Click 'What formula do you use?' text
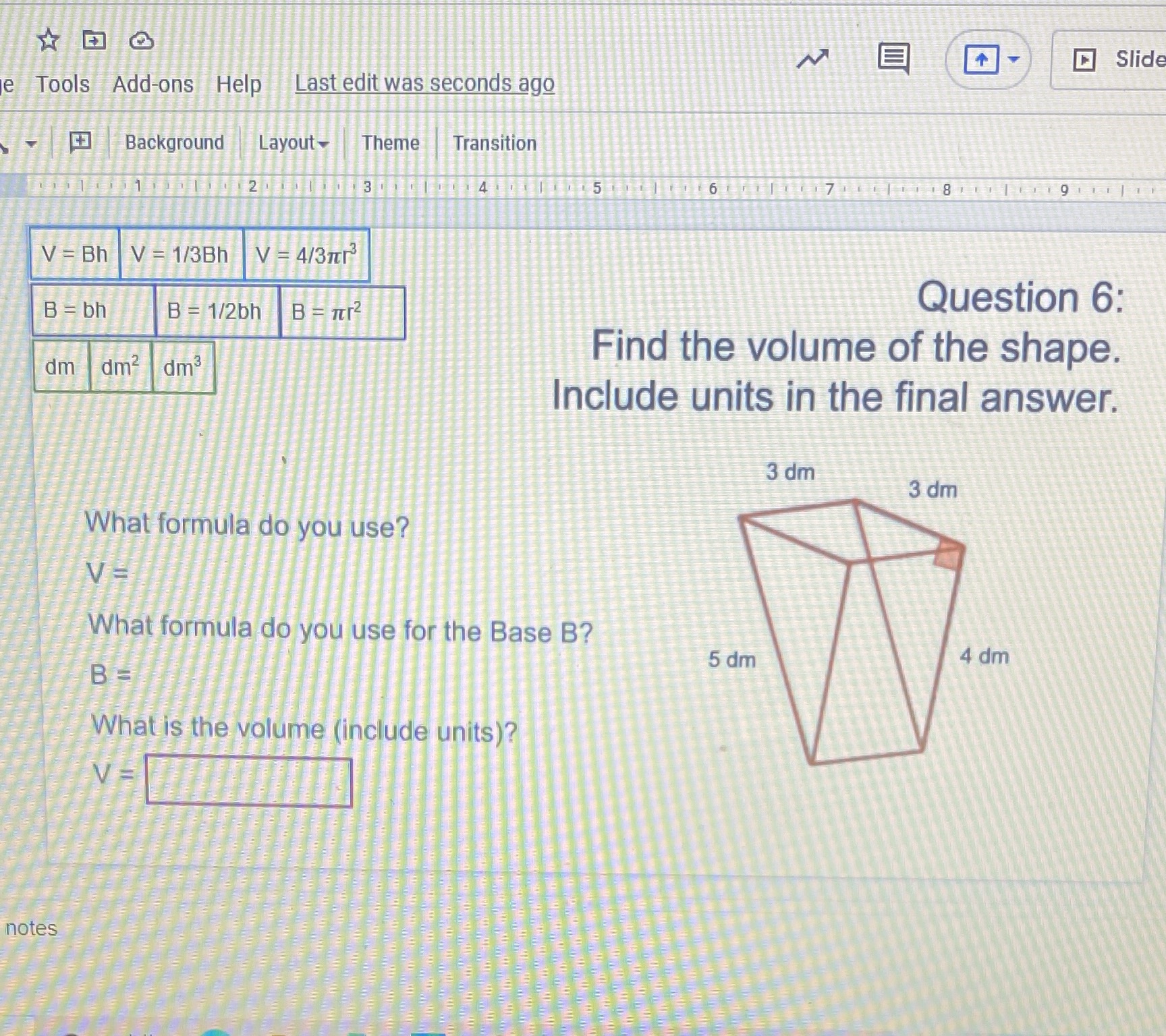This screenshot has height=1036, width=1166. click(247, 525)
